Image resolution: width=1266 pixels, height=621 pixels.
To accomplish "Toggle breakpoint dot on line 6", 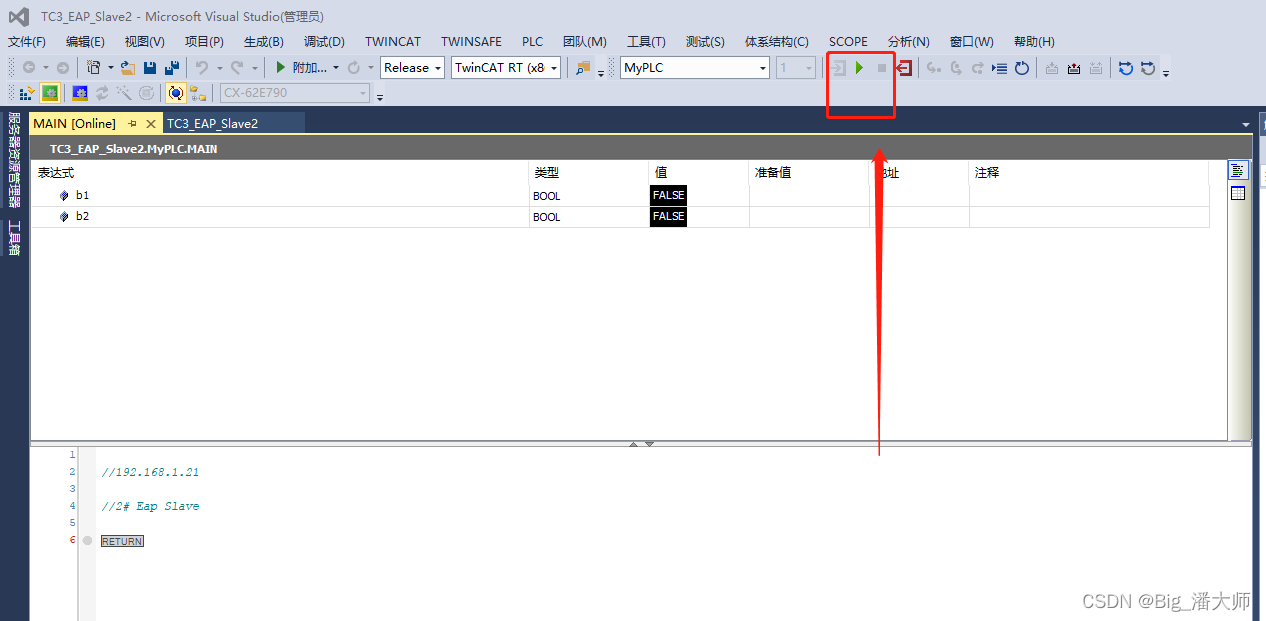I will (x=87, y=541).
